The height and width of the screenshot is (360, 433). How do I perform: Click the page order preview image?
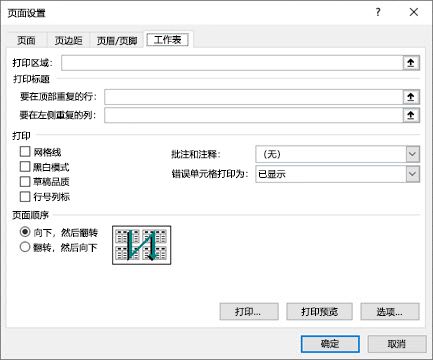142,245
